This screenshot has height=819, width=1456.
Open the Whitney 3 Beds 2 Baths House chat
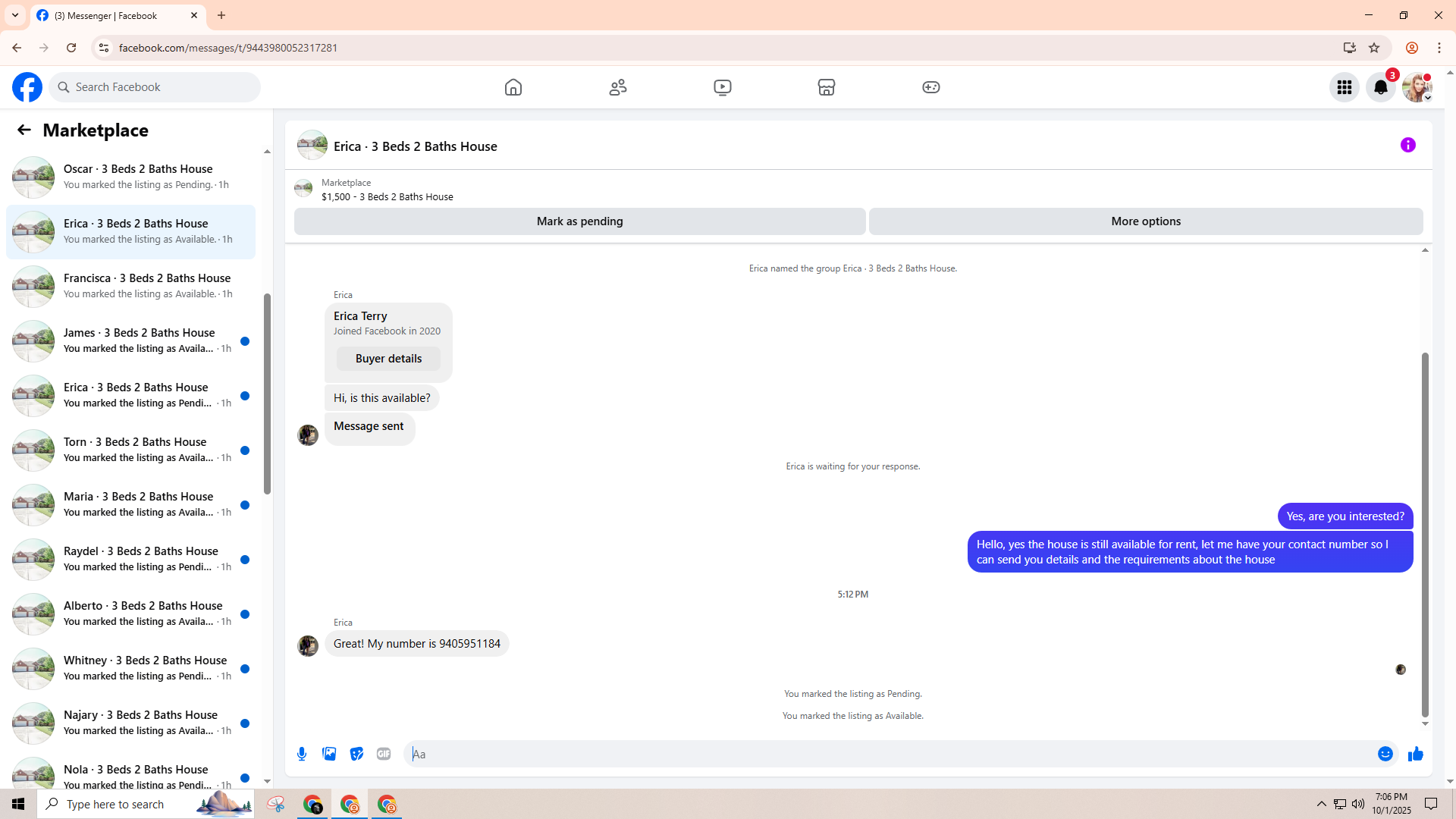130,668
